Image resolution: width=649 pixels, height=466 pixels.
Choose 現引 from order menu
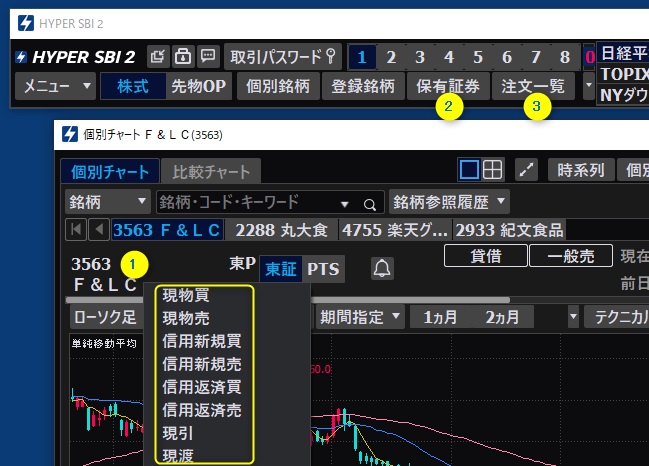click(178, 433)
